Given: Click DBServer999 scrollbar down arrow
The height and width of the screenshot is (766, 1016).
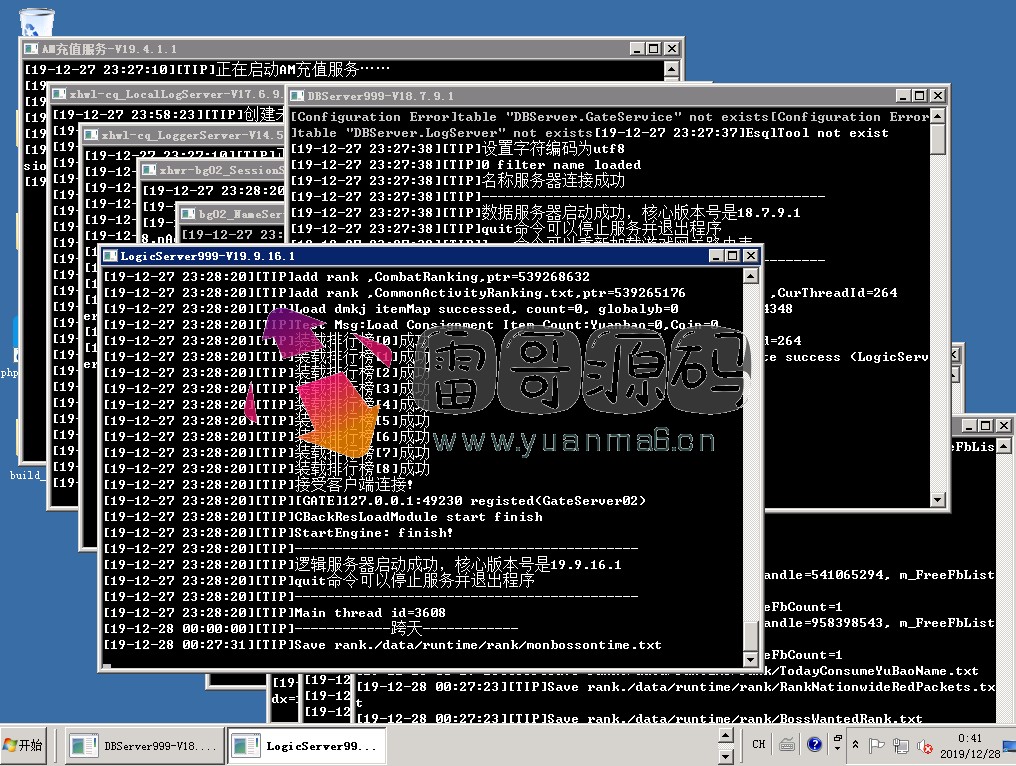Looking at the screenshot, I should click(x=938, y=499).
